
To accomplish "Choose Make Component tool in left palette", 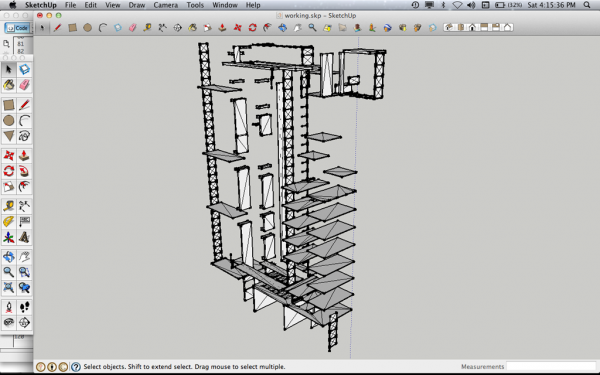I will click(24, 69).
